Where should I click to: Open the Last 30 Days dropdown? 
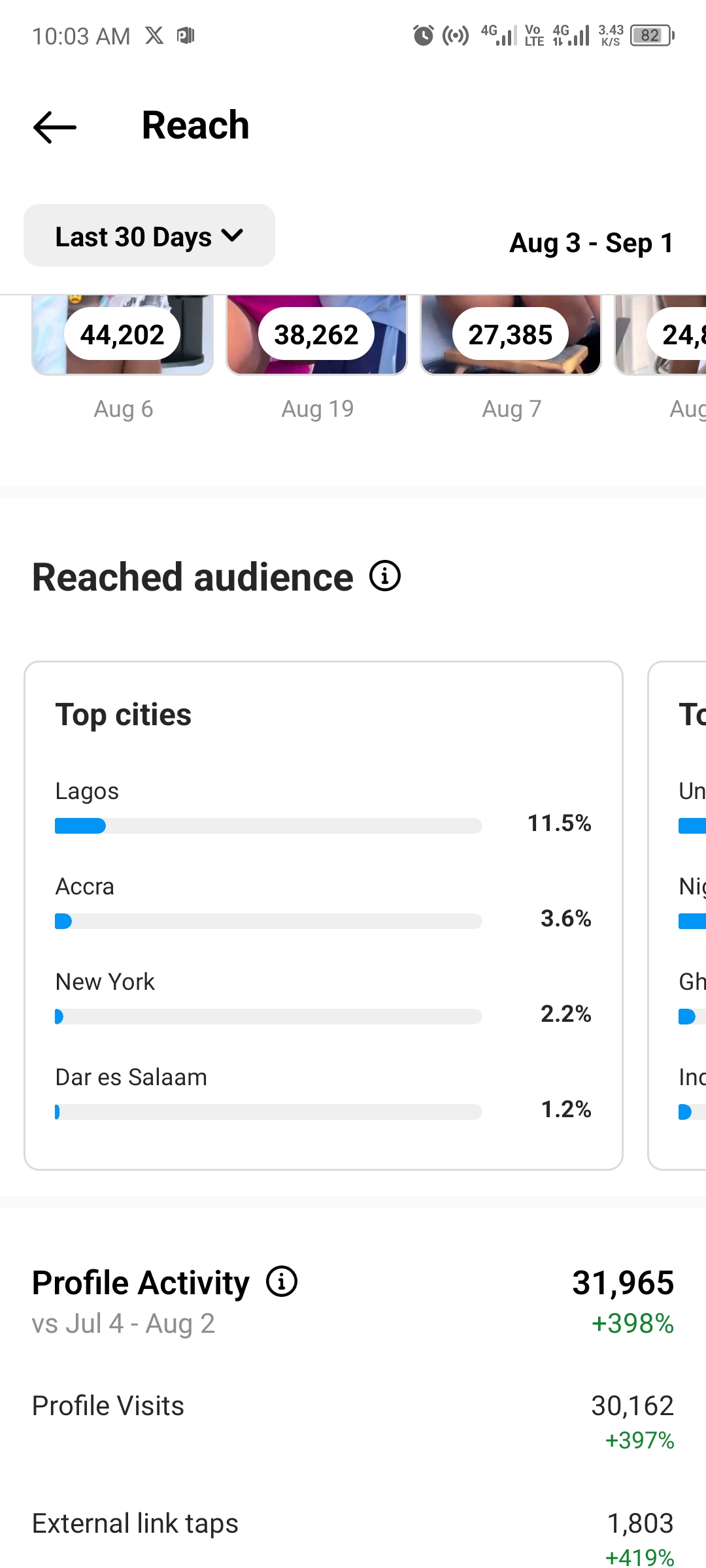(x=149, y=236)
